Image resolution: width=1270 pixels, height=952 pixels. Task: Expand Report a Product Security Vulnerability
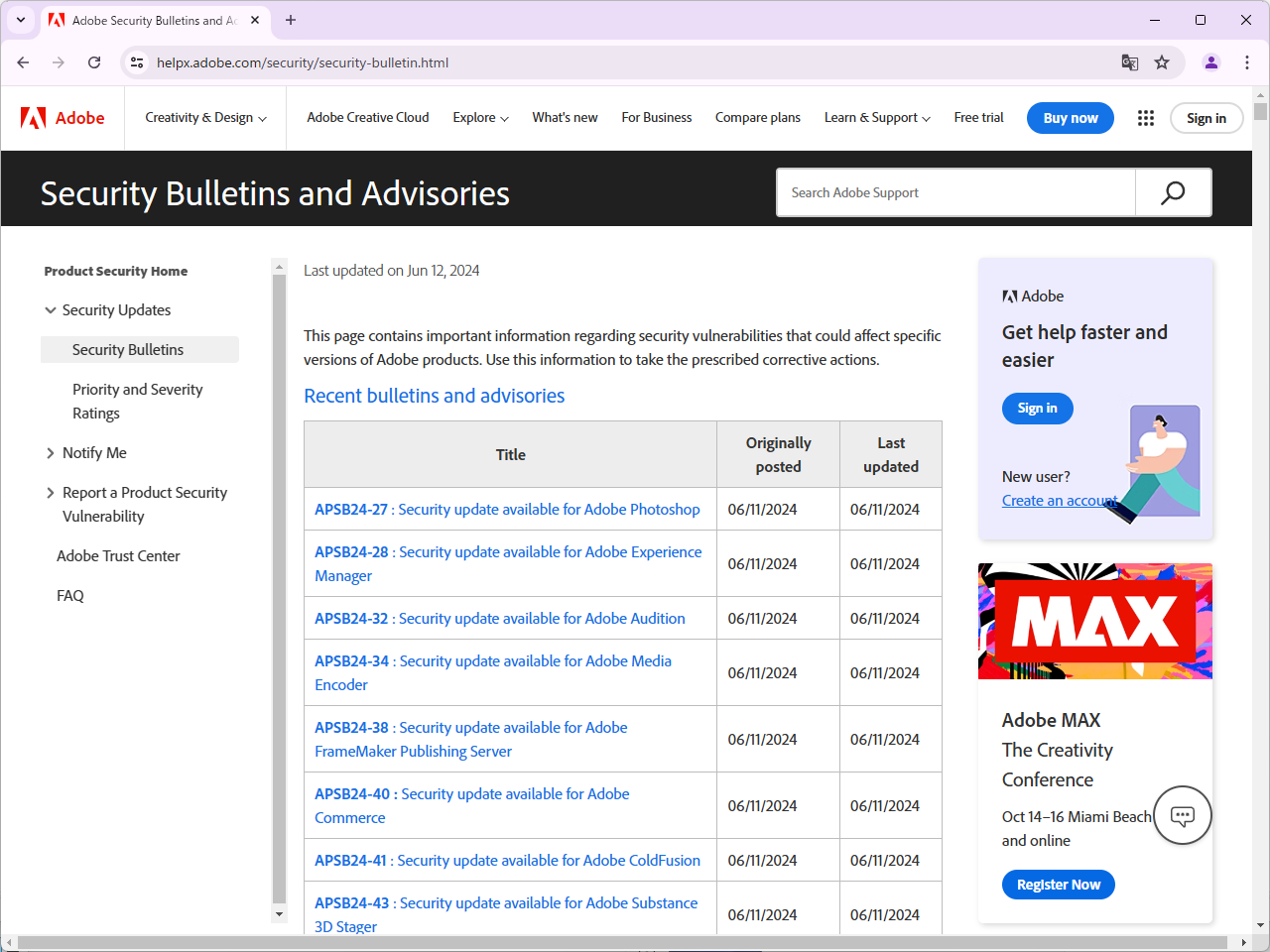pos(51,493)
